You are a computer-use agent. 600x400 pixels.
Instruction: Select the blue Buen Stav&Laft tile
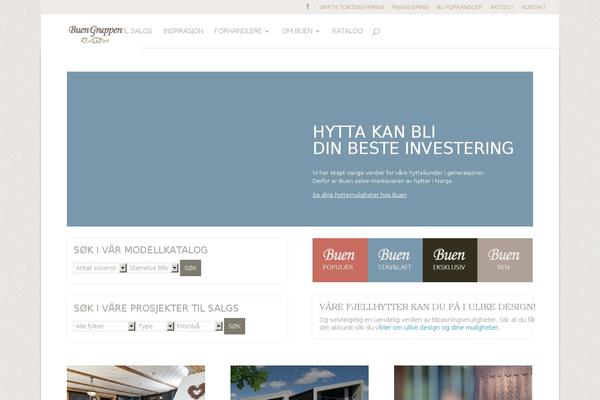(395, 260)
